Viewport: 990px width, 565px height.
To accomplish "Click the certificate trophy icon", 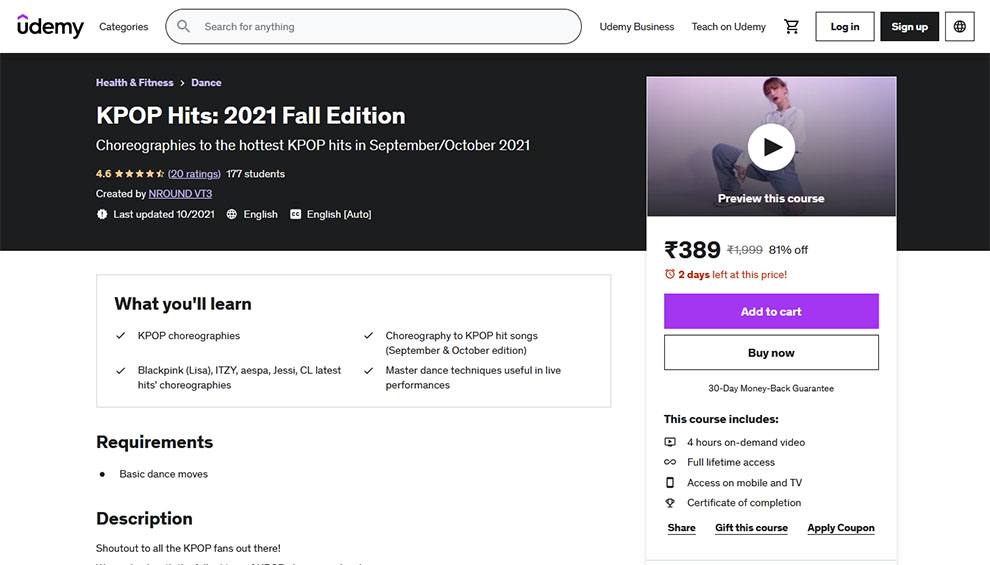I will (670, 503).
